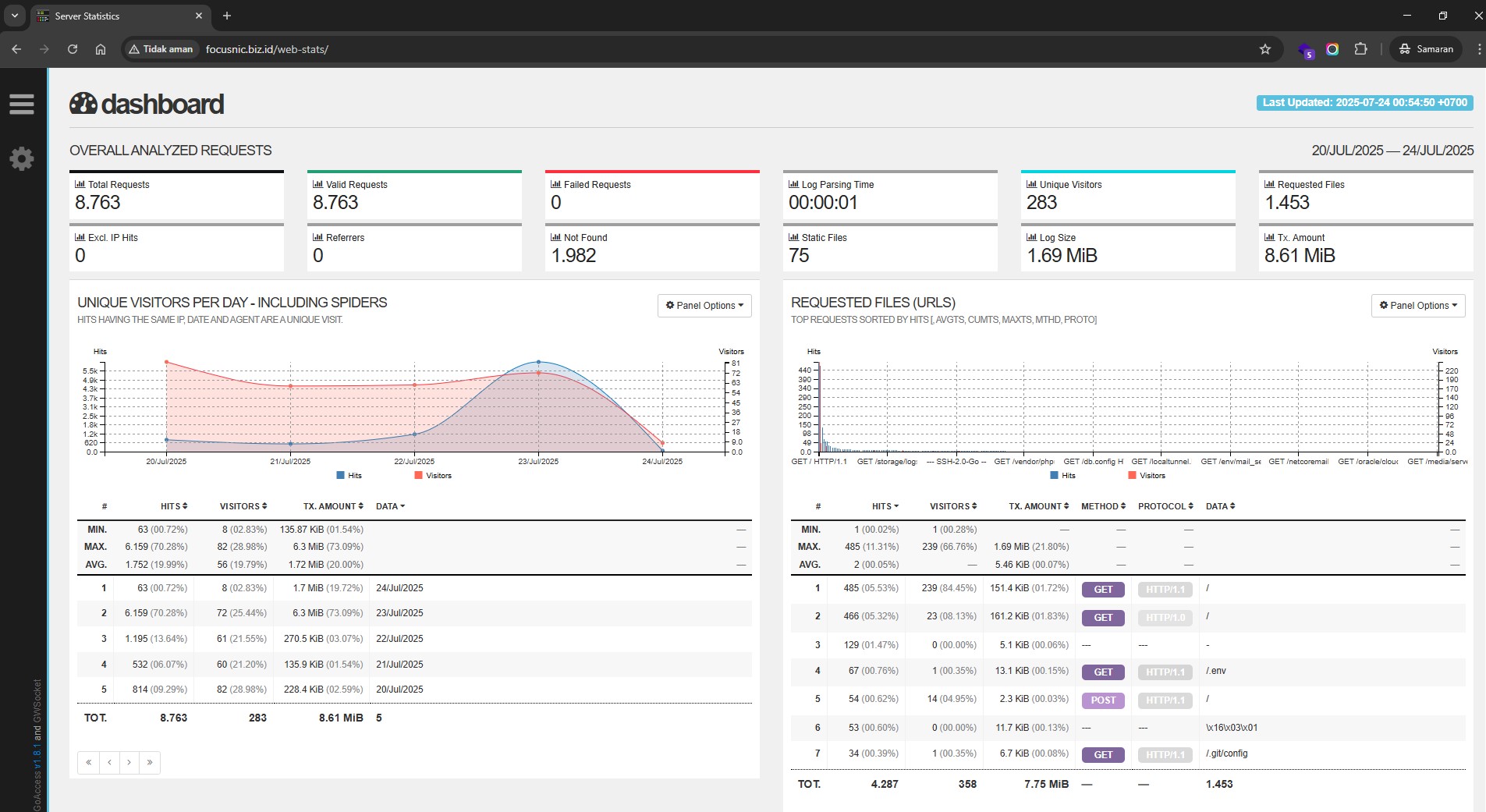Open Panel Options for Unique Visitors panel

click(x=704, y=306)
